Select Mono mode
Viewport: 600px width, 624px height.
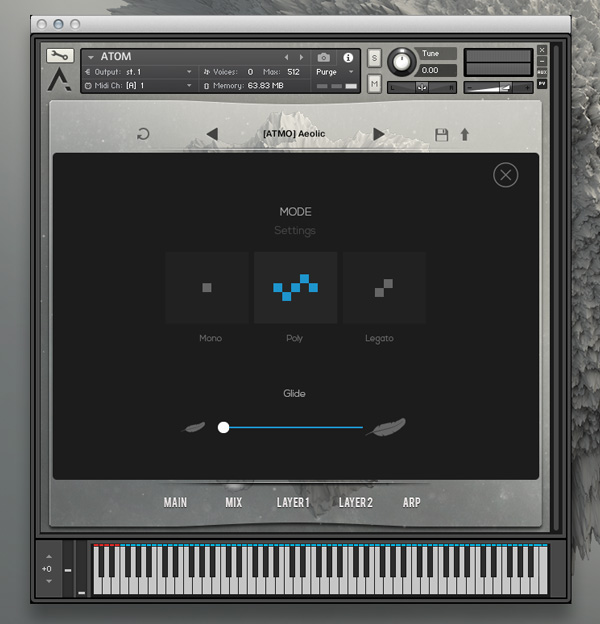coord(207,287)
